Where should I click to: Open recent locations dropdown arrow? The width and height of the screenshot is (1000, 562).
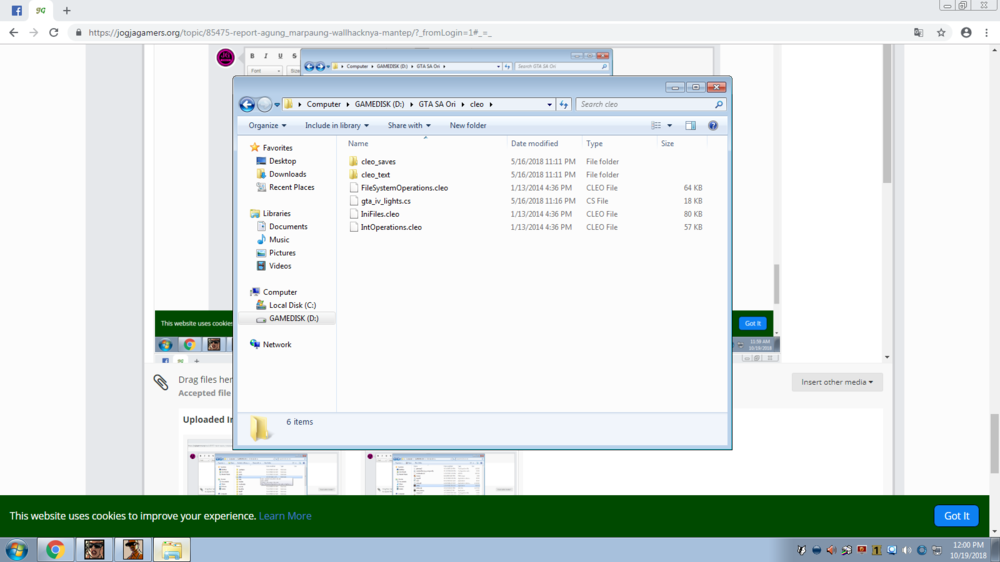pos(277,104)
